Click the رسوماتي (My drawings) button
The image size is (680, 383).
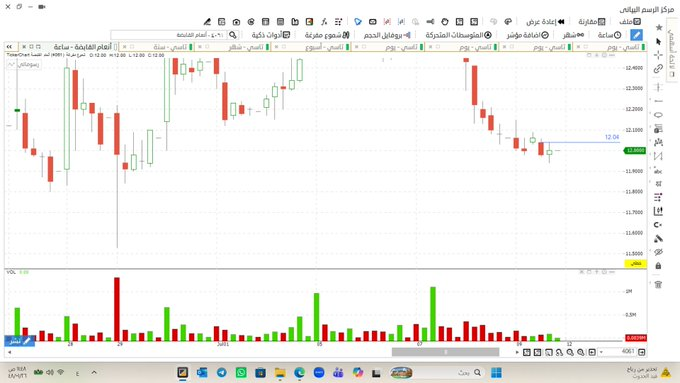[x=24, y=64]
